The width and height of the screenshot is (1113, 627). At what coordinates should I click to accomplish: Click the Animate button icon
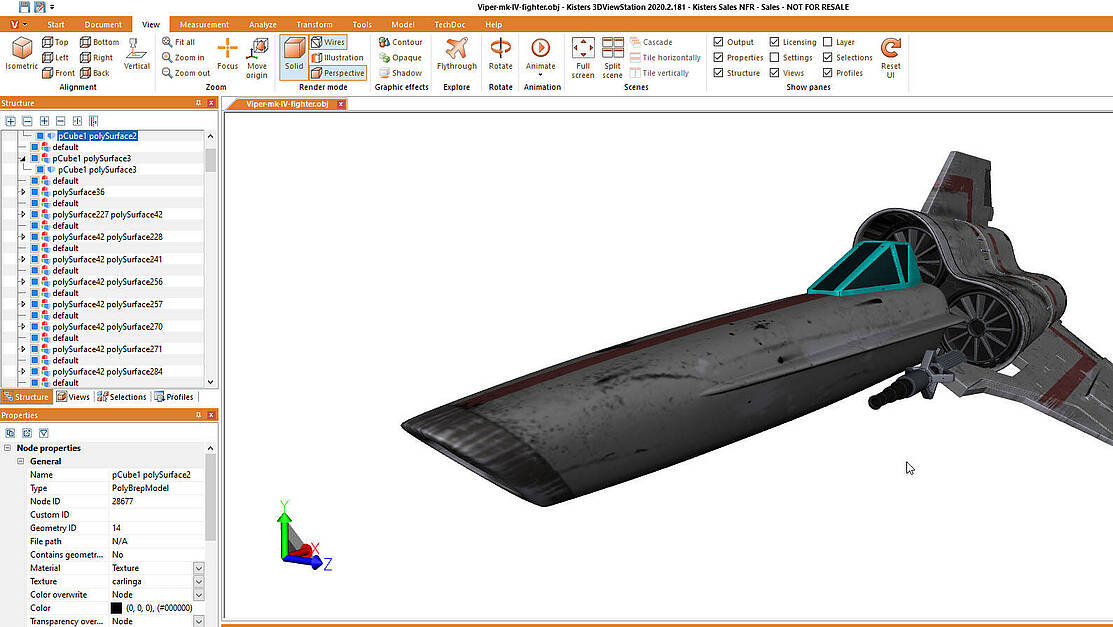pos(540,48)
